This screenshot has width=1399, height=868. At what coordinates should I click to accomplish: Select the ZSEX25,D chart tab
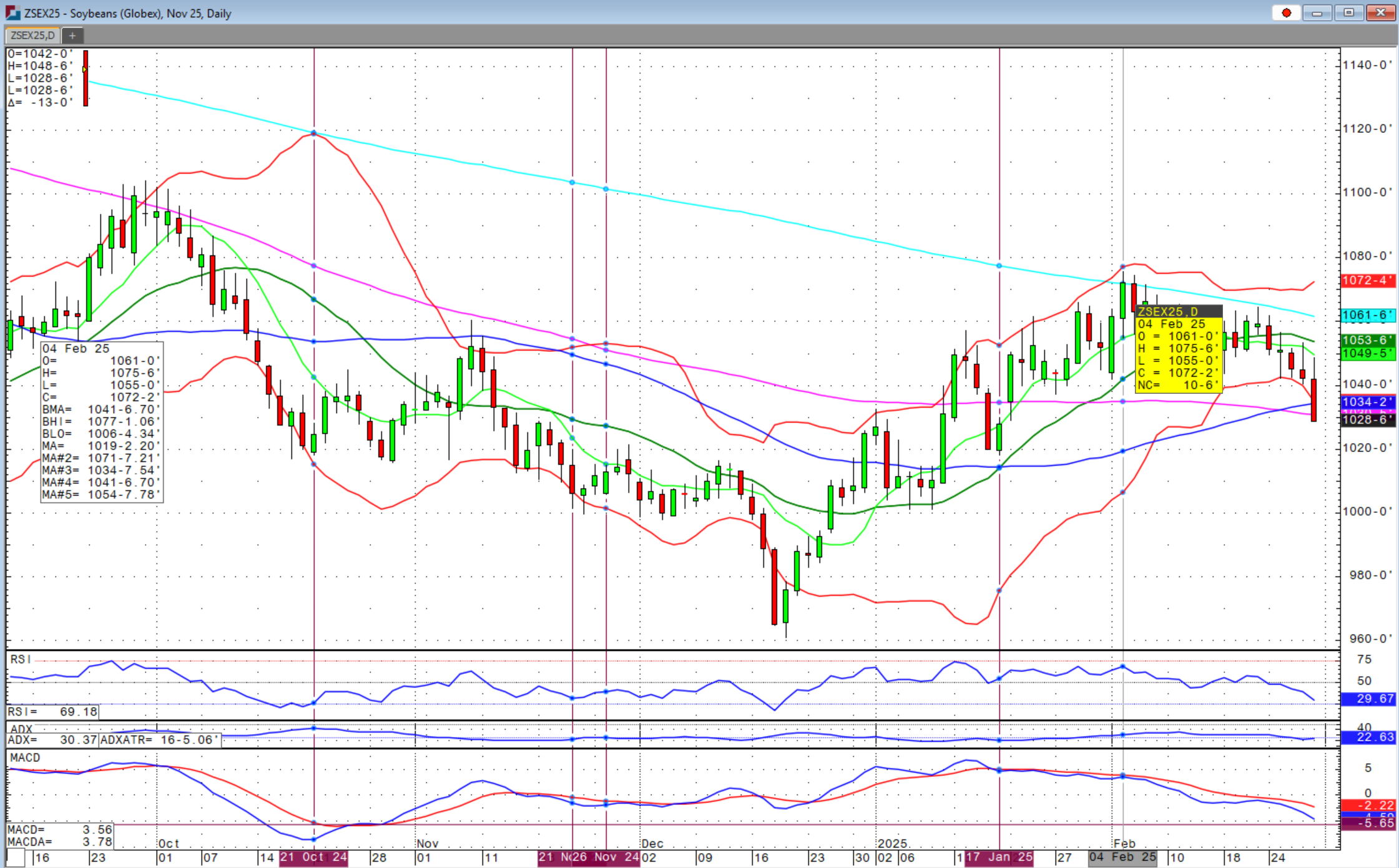(x=32, y=36)
